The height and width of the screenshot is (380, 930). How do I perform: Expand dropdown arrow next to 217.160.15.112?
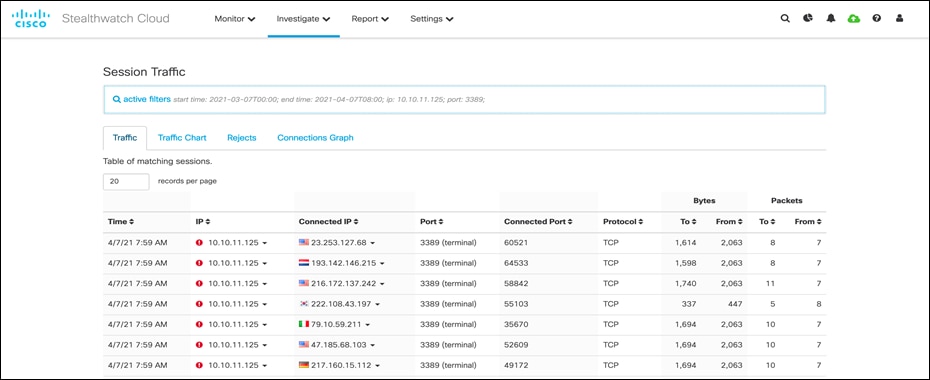[378, 366]
